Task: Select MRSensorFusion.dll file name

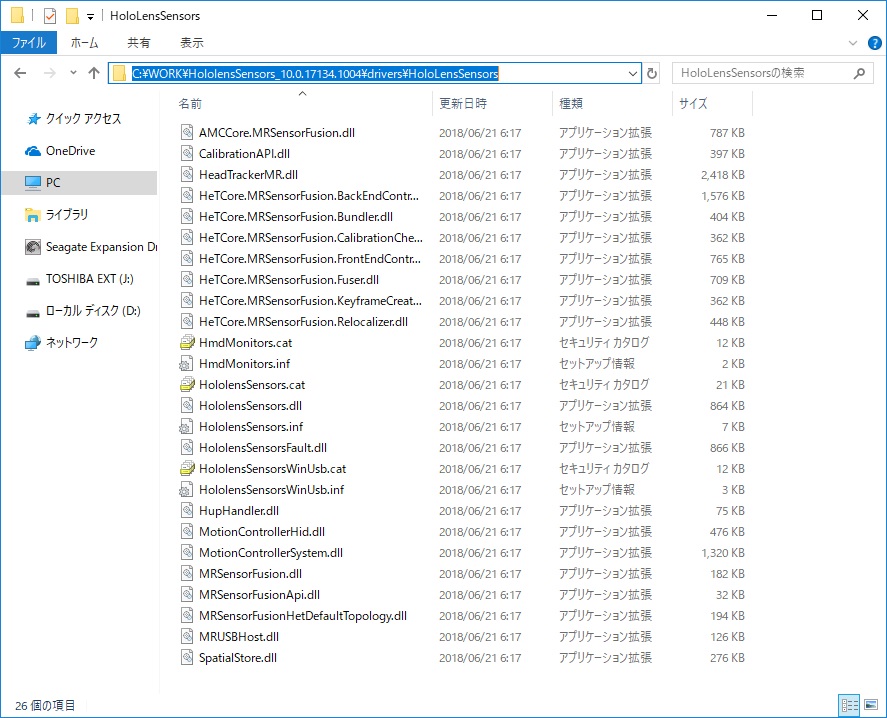Action: [251, 574]
